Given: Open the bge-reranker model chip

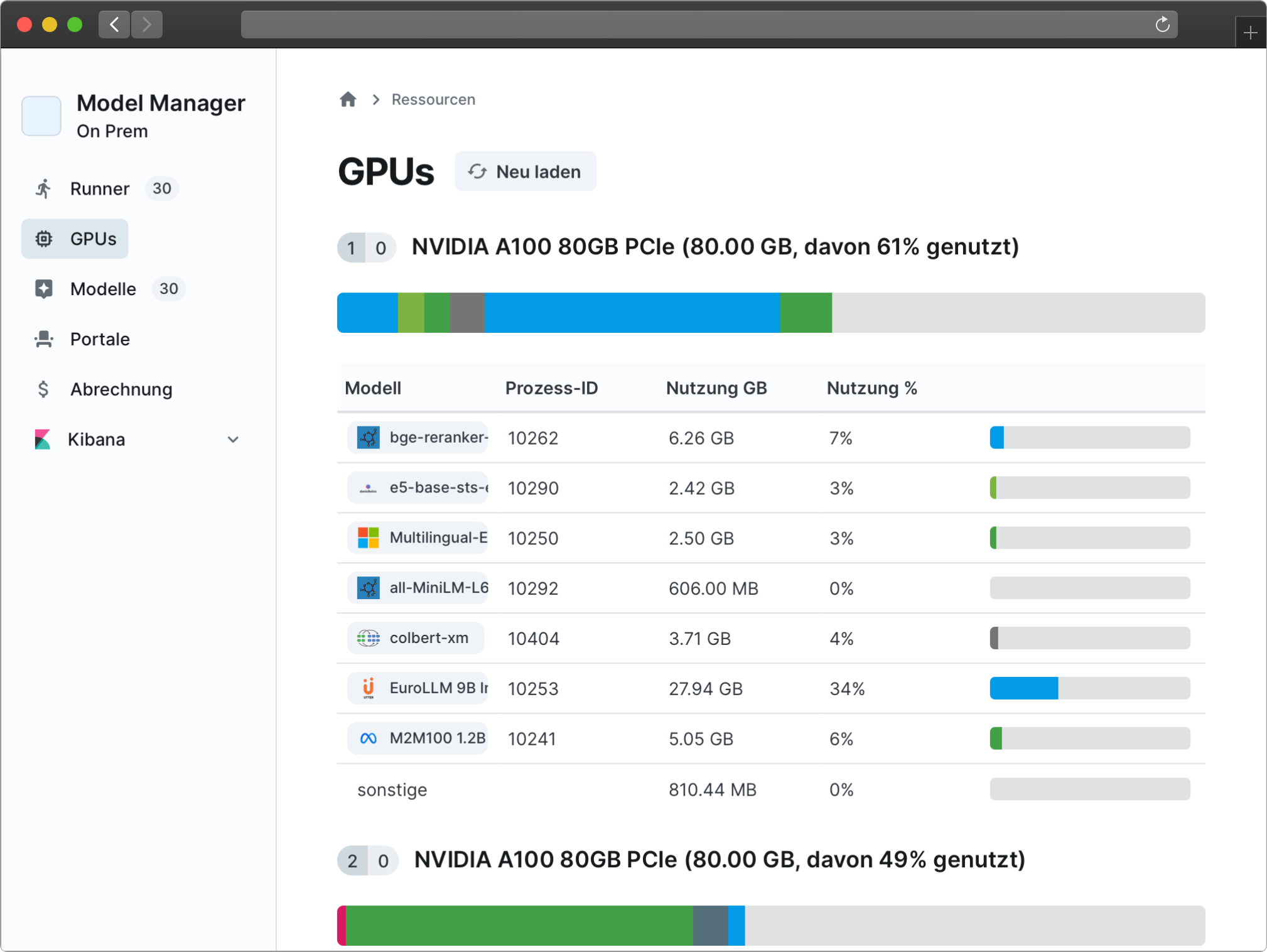Looking at the screenshot, I should point(418,438).
